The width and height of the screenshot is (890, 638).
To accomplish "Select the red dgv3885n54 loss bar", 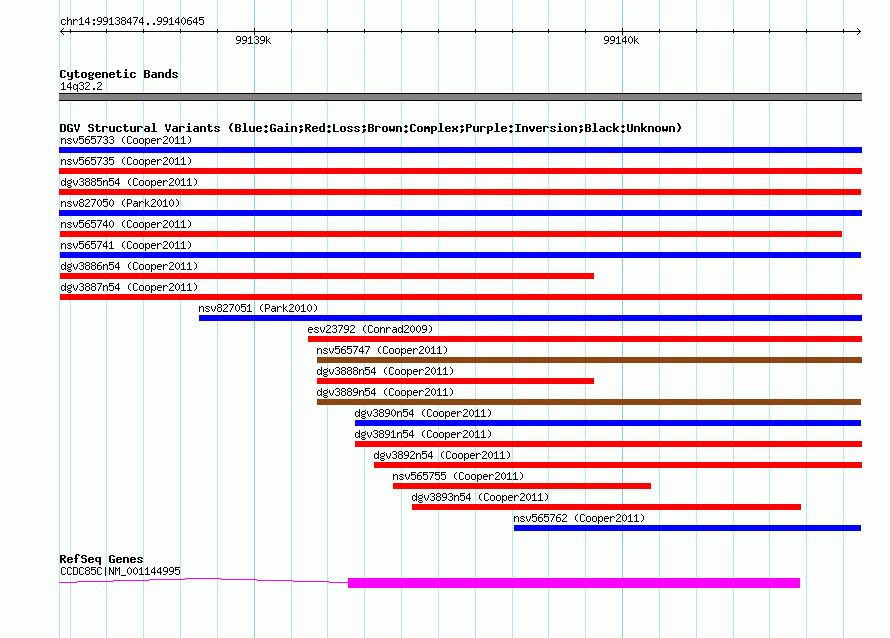I will pyautogui.click(x=460, y=192).
